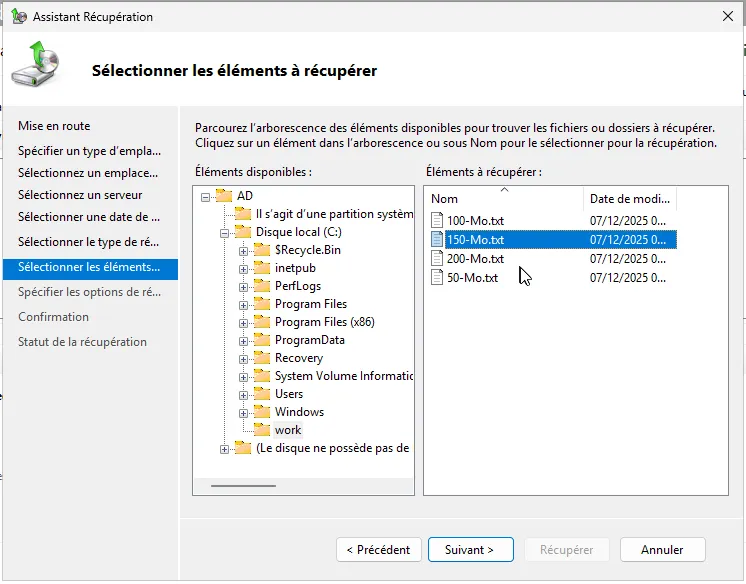
Task: Click the inetpub folder icon
Action: click(262, 268)
